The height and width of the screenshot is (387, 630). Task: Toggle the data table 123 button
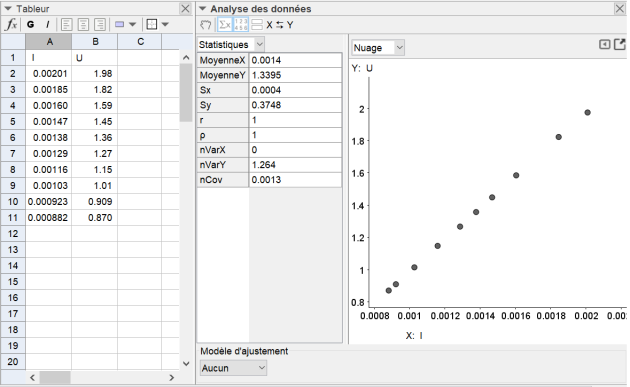pyautogui.click(x=241, y=25)
